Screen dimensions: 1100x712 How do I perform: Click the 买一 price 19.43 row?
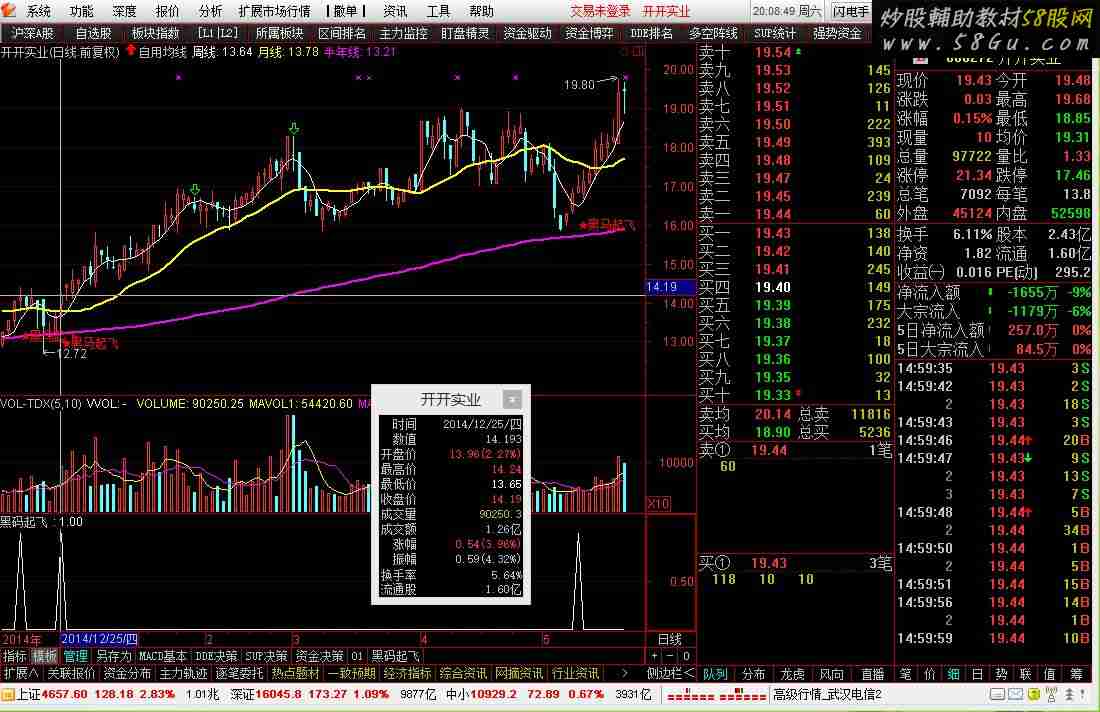point(794,233)
